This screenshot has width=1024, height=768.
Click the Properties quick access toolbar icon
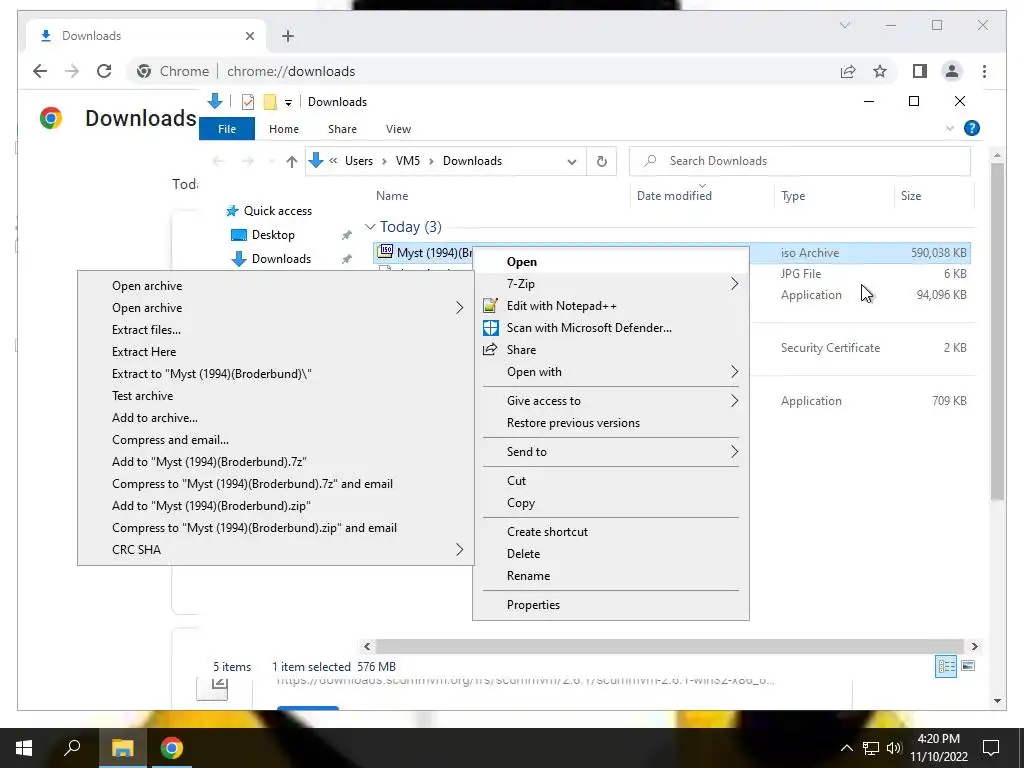pos(248,102)
